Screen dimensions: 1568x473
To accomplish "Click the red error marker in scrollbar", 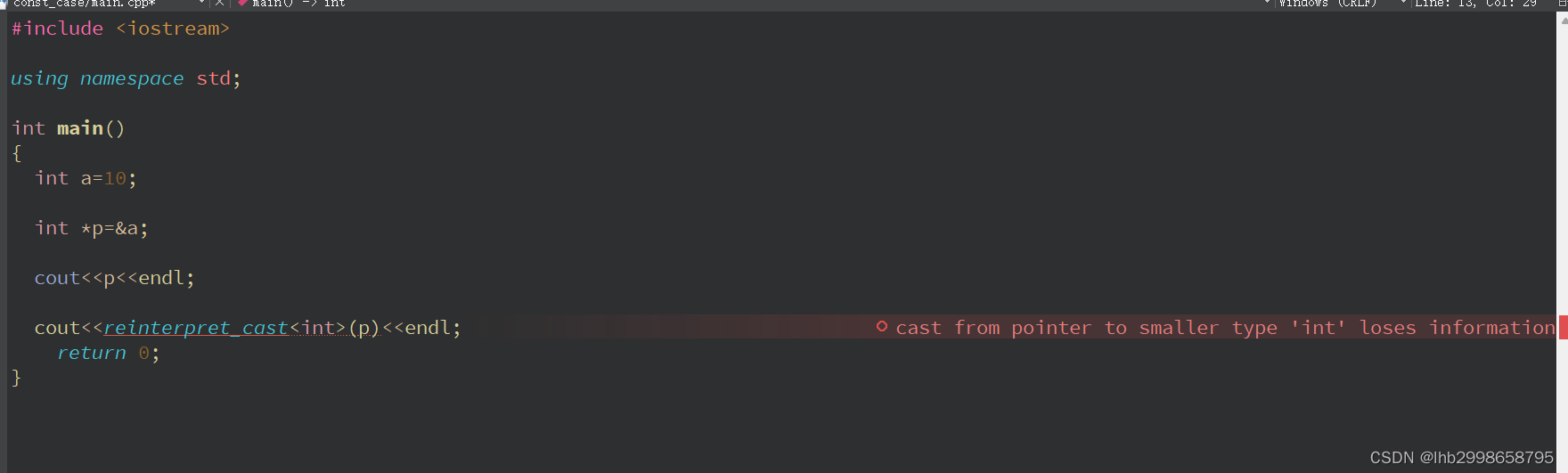I will pyautogui.click(x=1563, y=327).
